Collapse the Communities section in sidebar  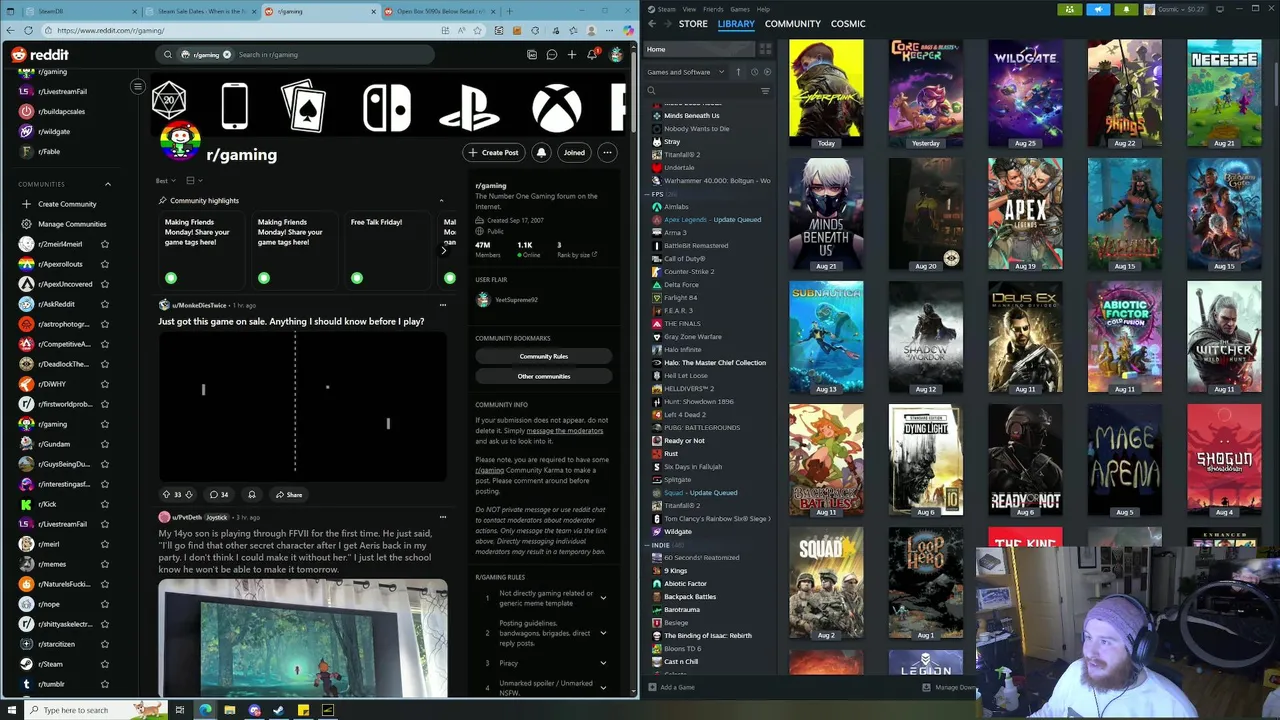point(108,184)
